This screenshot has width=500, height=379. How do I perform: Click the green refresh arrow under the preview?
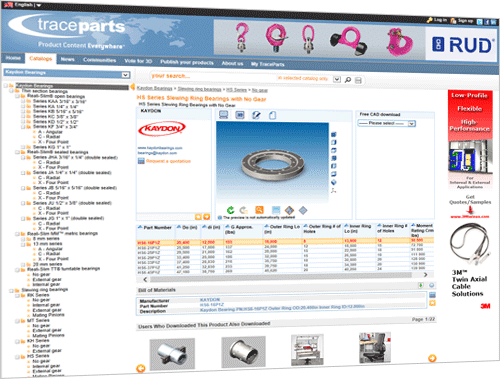[x=230, y=210]
